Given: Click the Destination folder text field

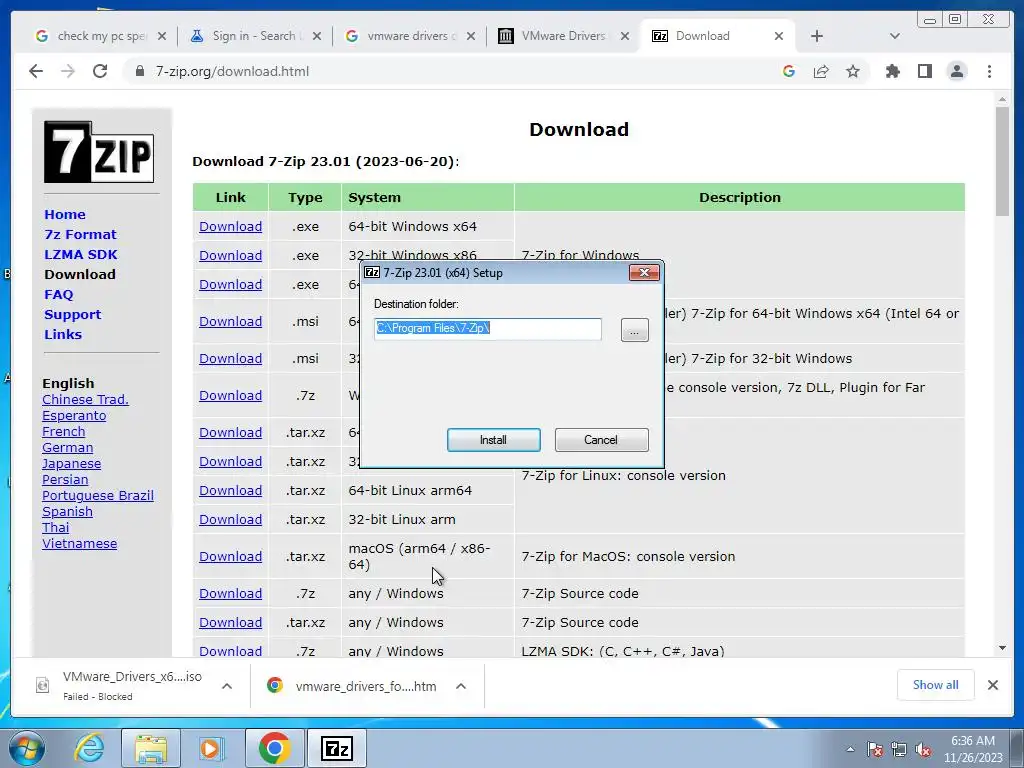Looking at the screenshot, I should [x=487, y=328].
